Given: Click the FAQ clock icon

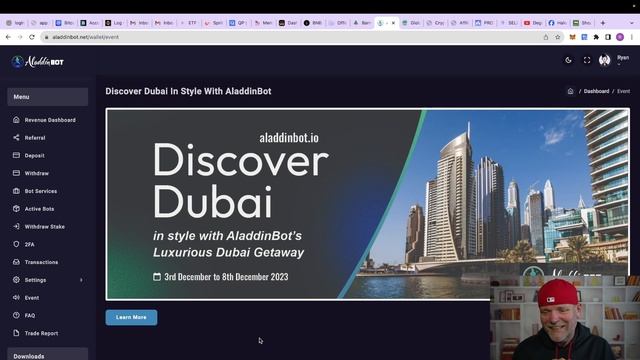Looking at the screenshot, I should pos(16,315).
